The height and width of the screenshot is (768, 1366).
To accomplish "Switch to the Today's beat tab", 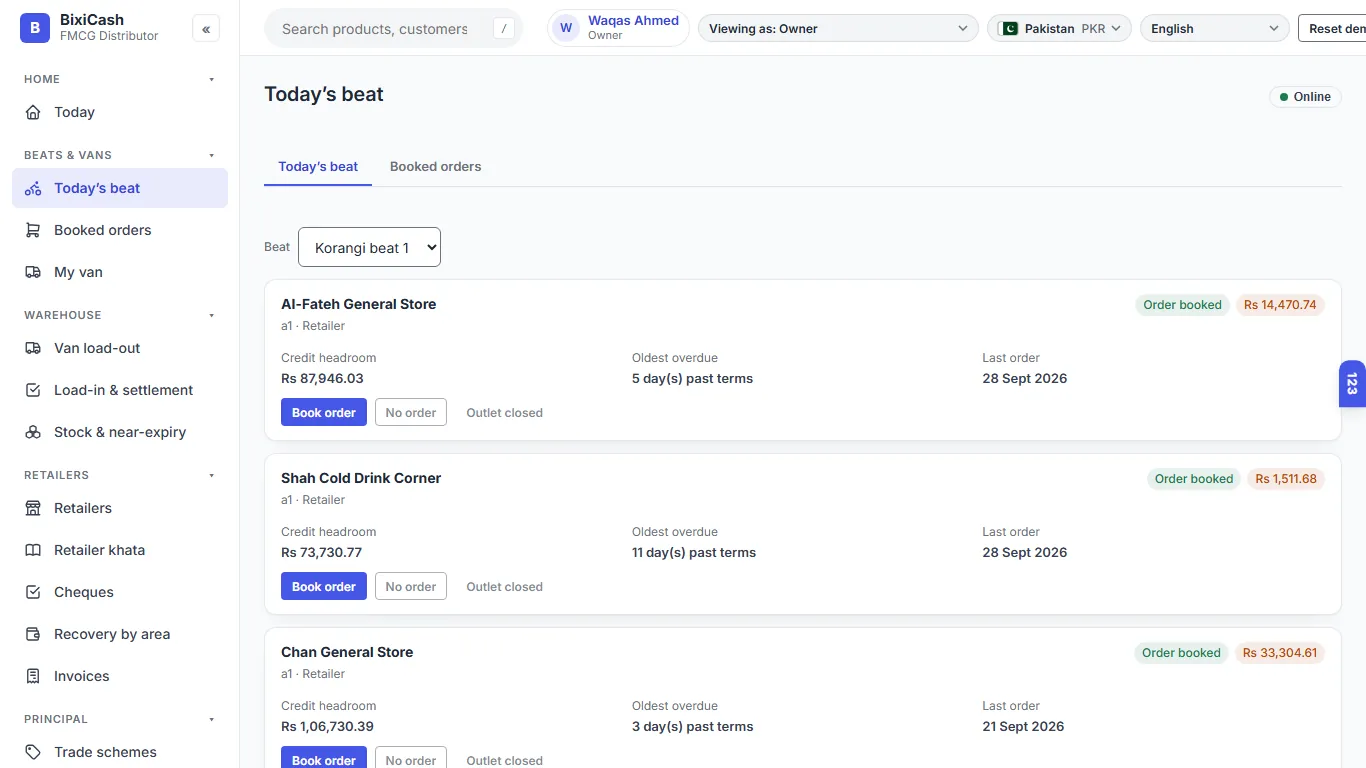I will [x=318, y=166].
